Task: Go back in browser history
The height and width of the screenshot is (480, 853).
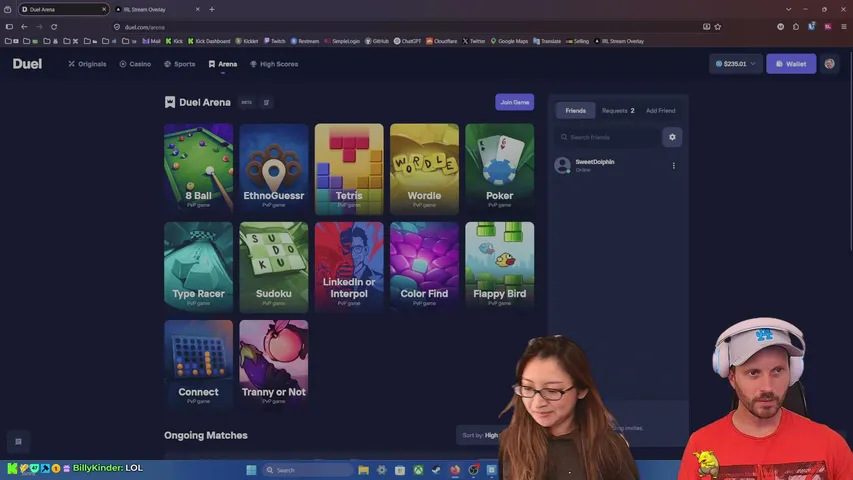Action: (24, 27)
